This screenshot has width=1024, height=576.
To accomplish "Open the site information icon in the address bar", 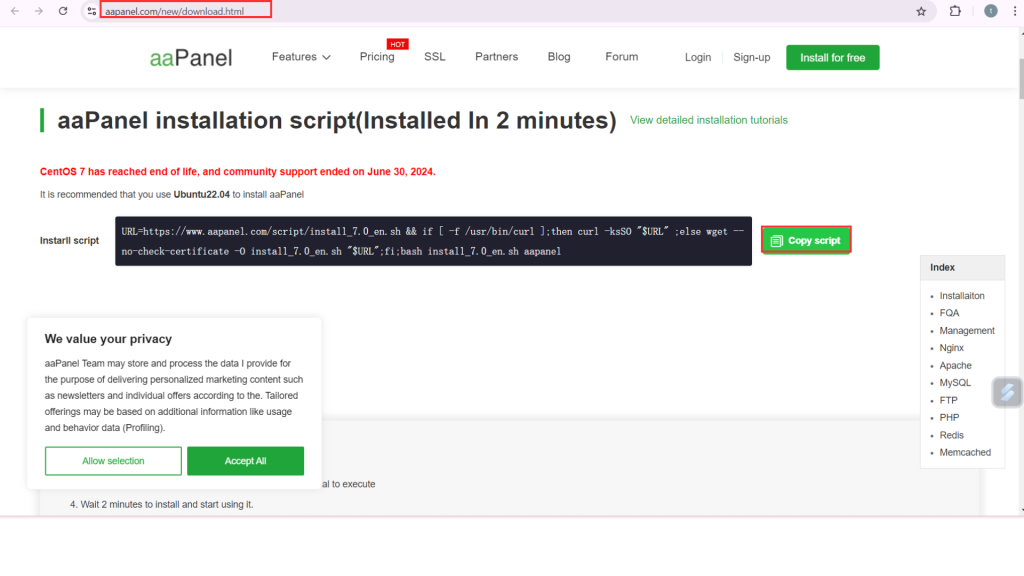I will (91, 11).
